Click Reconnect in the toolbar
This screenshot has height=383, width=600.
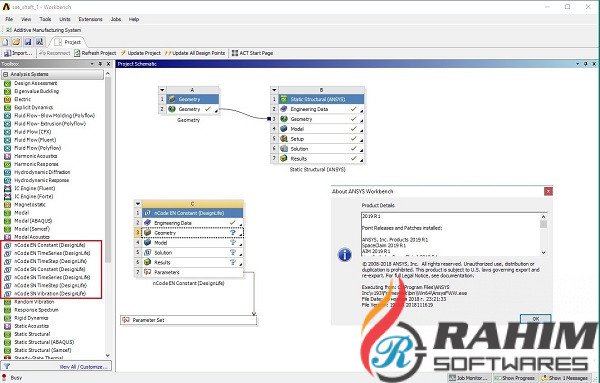pyautogui.click(x=55, y=53)
